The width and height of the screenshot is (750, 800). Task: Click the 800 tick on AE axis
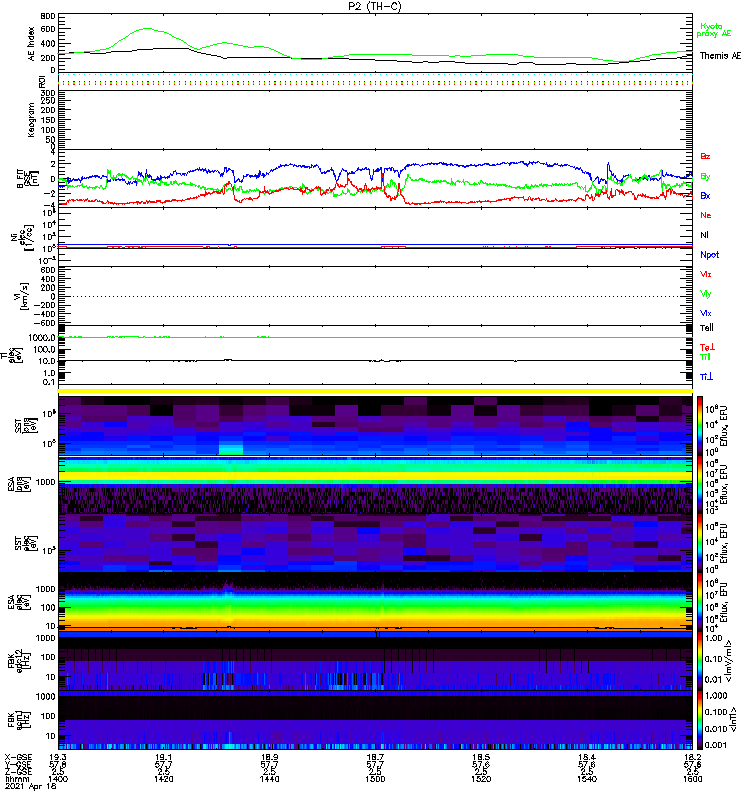click(x=48, y=16)
